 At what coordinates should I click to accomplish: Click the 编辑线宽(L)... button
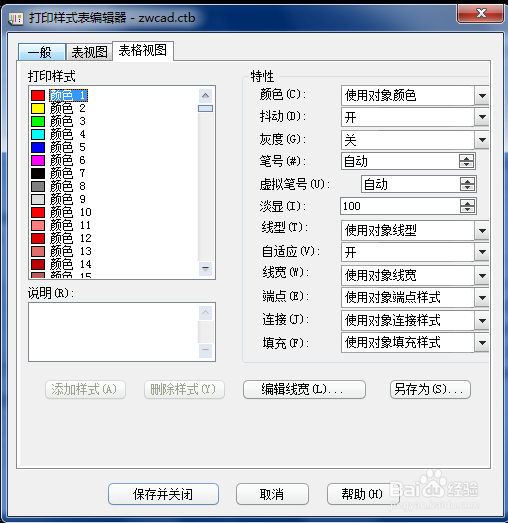click(x=304, y=390)
